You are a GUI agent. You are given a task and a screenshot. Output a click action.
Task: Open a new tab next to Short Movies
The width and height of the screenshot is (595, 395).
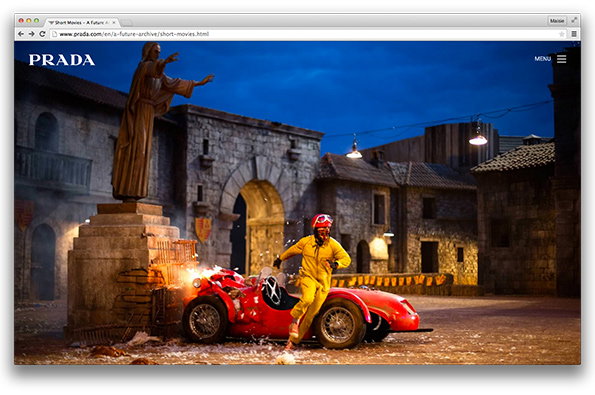click(127, 23)
